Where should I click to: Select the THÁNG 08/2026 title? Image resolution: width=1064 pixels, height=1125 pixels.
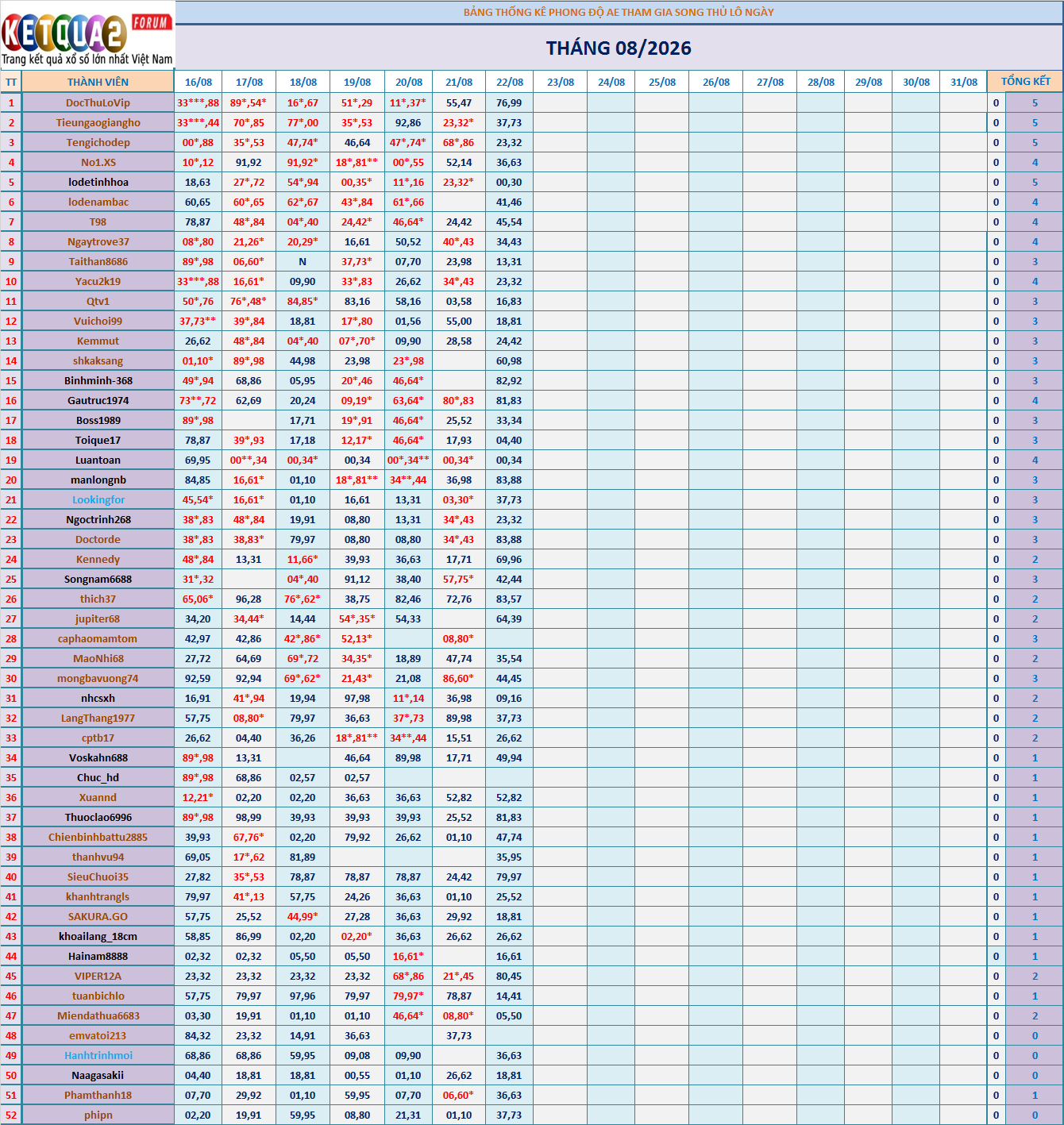click(x=619, y=48)
